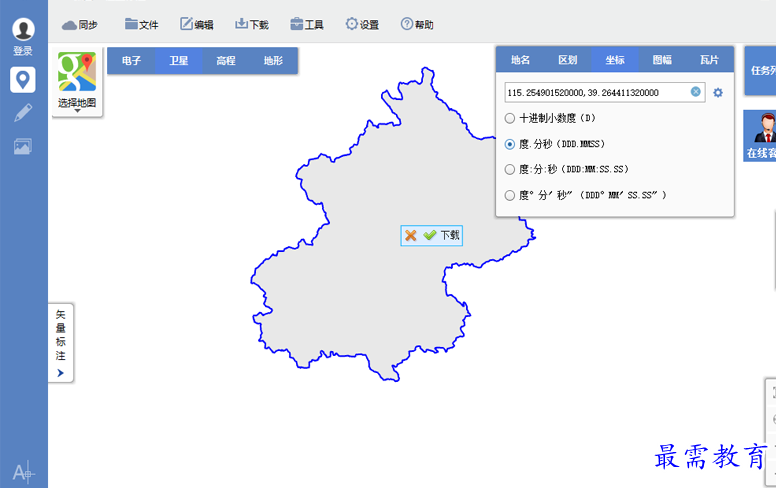This screenshot has height=488, width=776.
Task: Click the login avatar icon
Action: (23, 30)
